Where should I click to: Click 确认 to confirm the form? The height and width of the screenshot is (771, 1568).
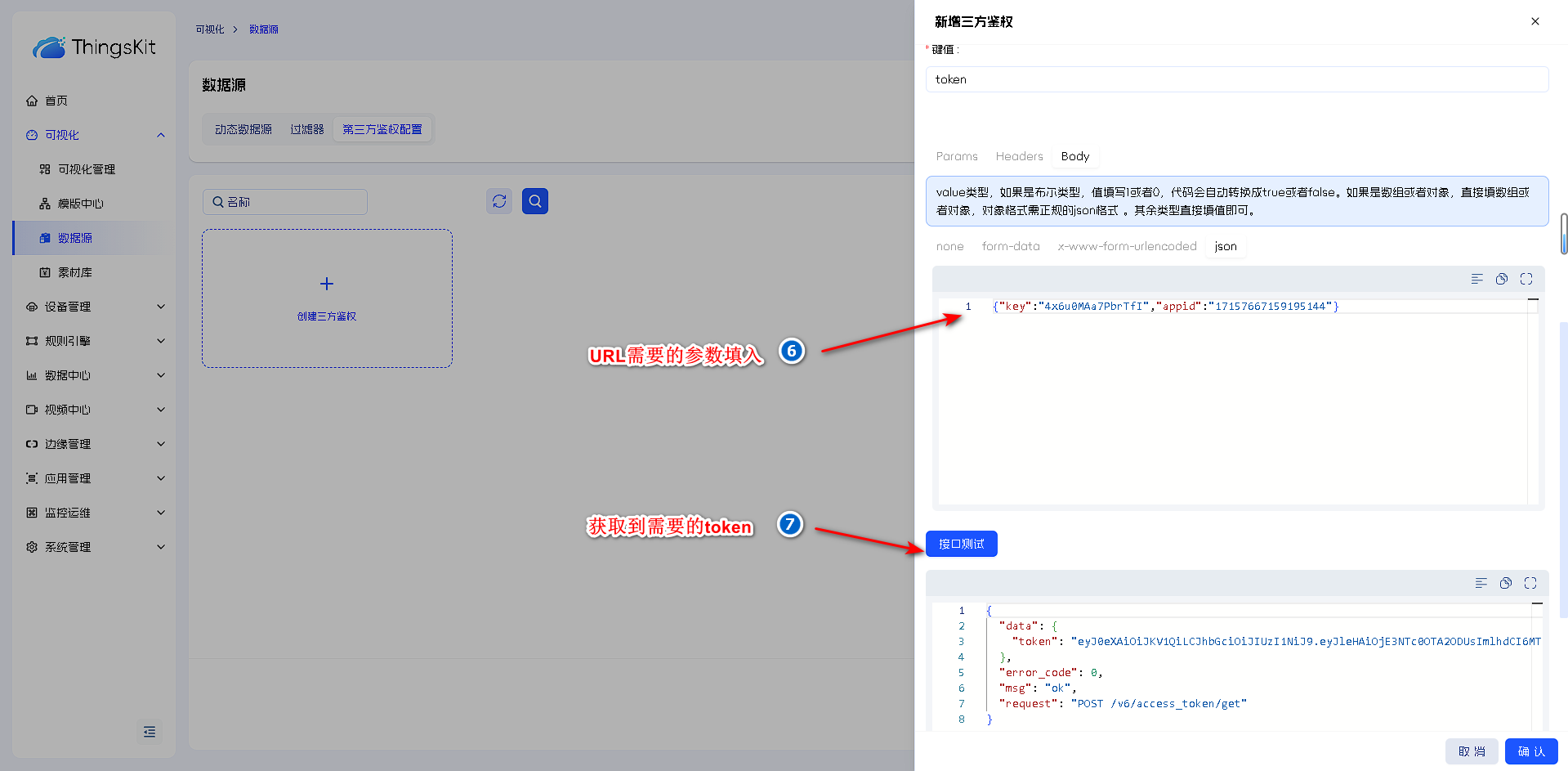click(1530, 751)
